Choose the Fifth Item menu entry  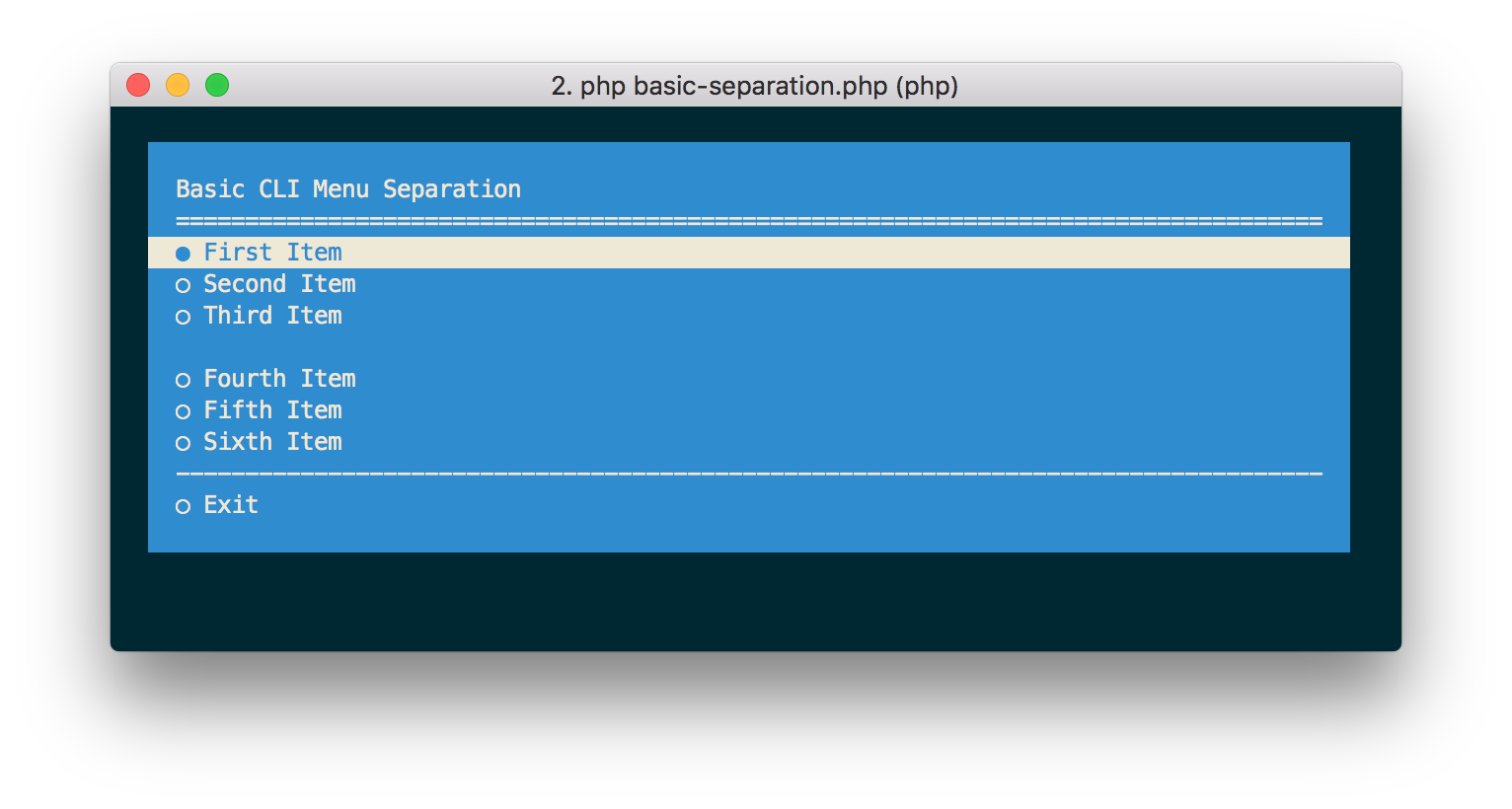click(749, 410)
